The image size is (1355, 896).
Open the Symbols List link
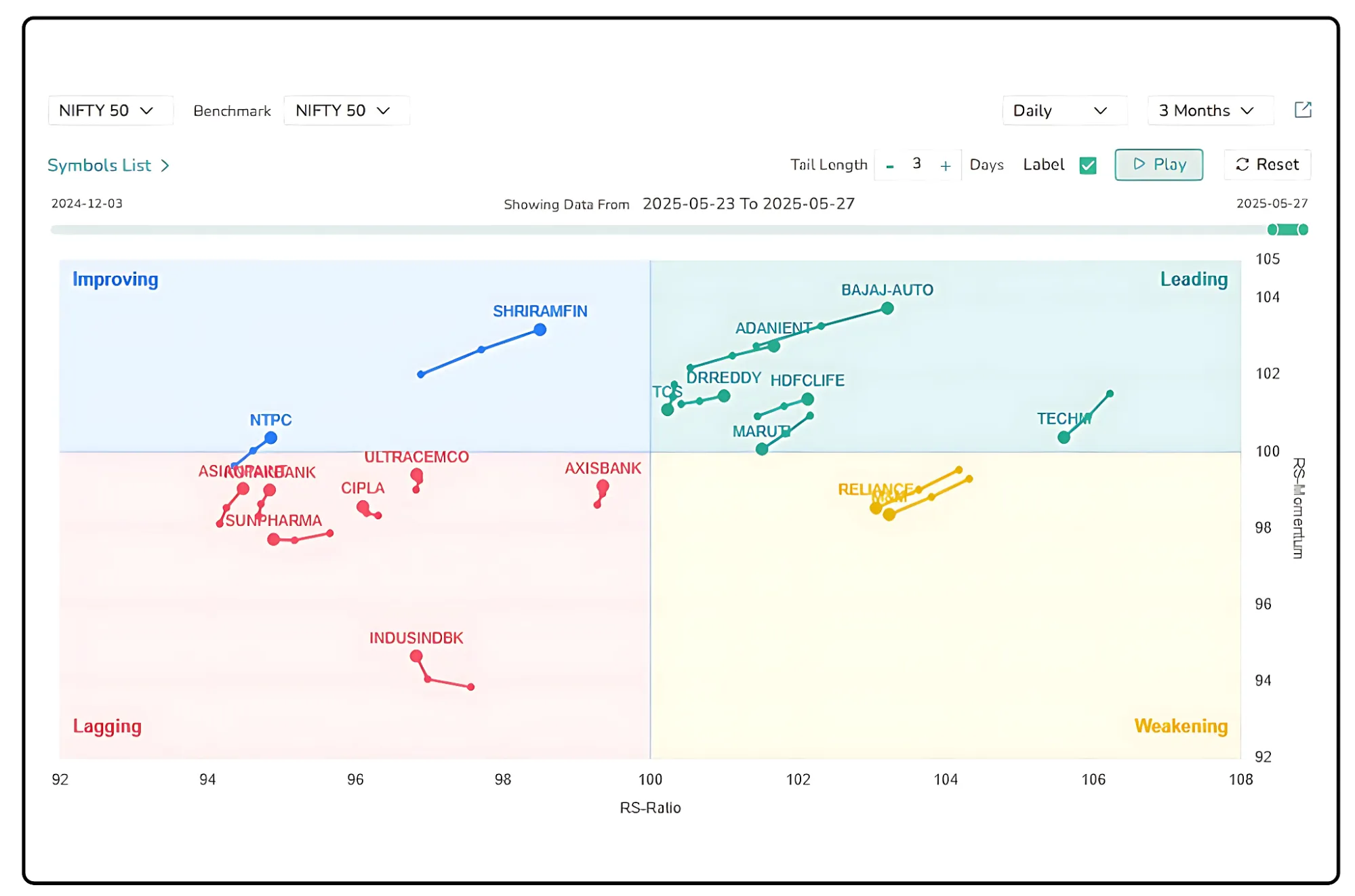[x=108, y=165]
